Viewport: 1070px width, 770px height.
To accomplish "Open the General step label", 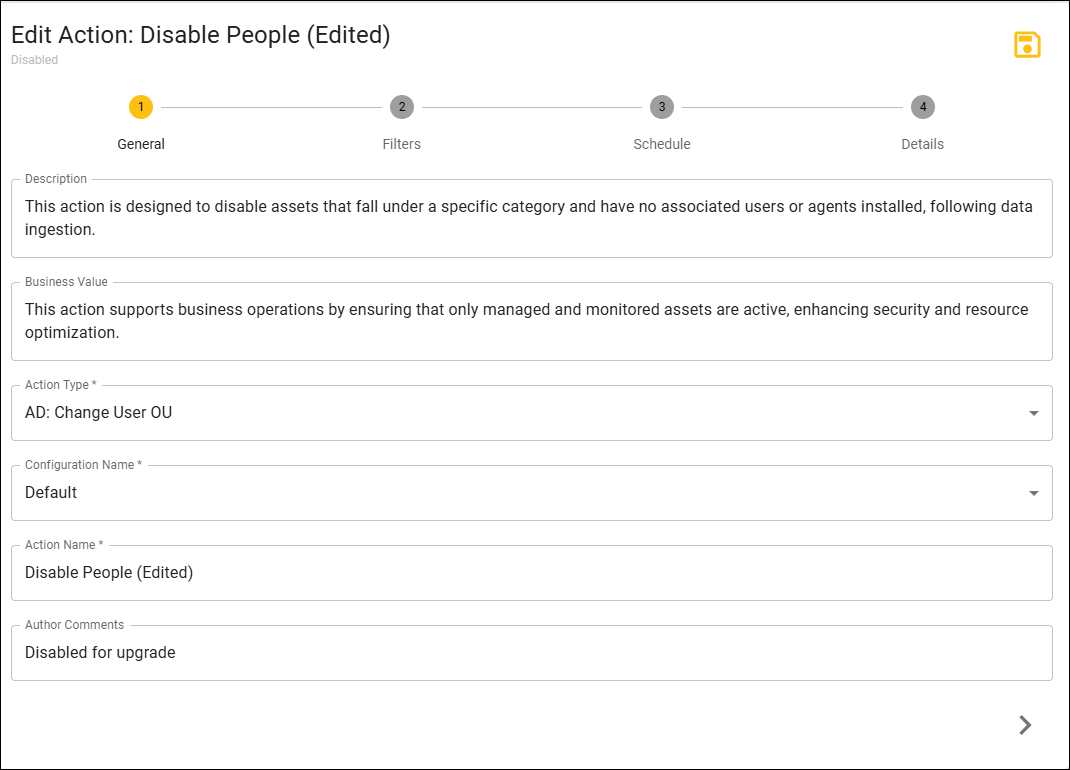I will coord(141,144).
